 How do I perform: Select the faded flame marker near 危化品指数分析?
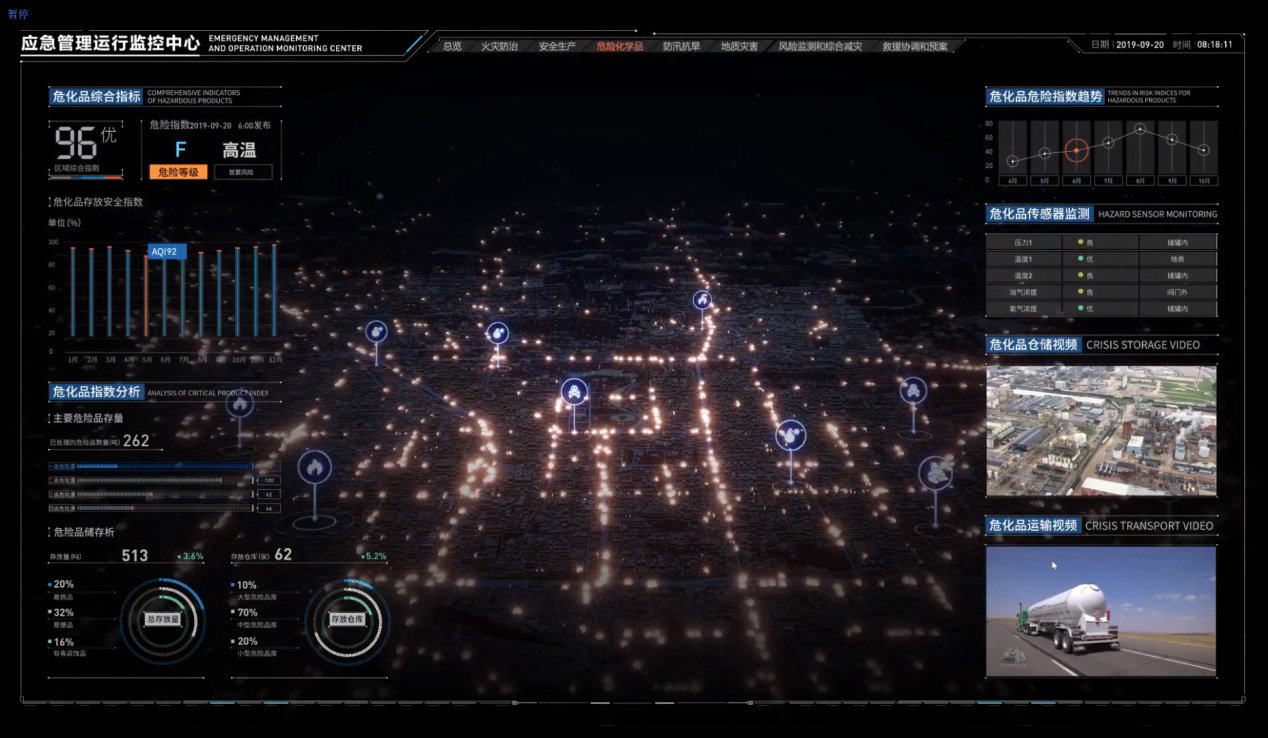pos(239,404)
